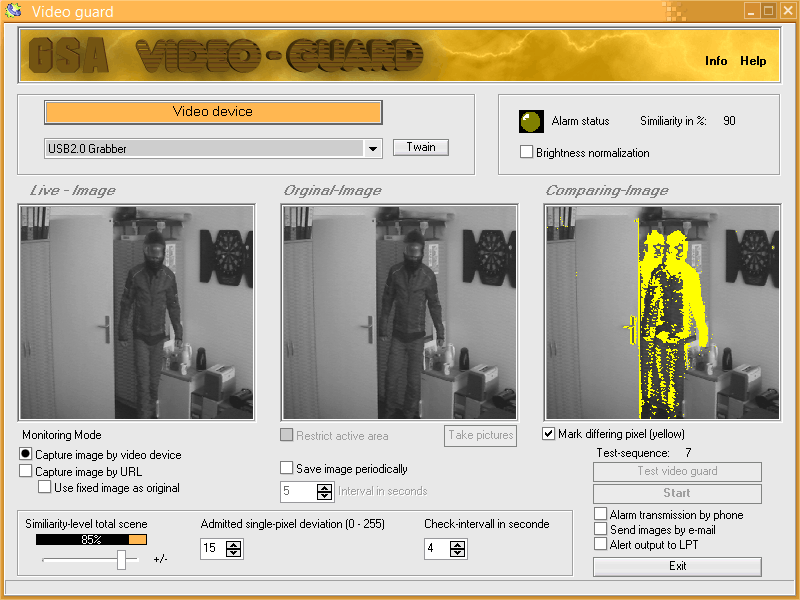Screen dimensions: 800x600
Task: Increase Admitted single-pixel deviation value
Action: click(x=234, y=545)
